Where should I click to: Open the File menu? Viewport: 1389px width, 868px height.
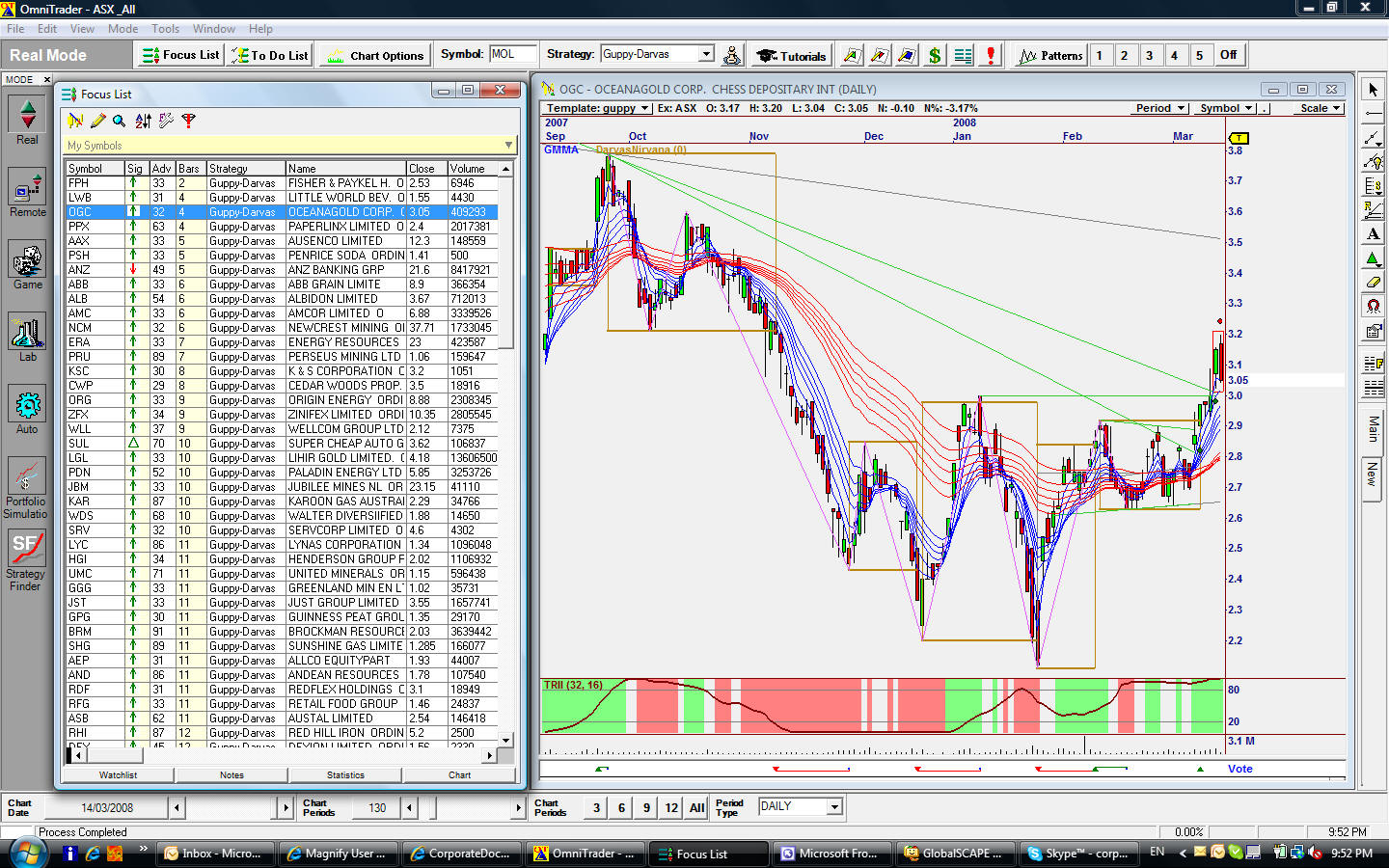15,29
